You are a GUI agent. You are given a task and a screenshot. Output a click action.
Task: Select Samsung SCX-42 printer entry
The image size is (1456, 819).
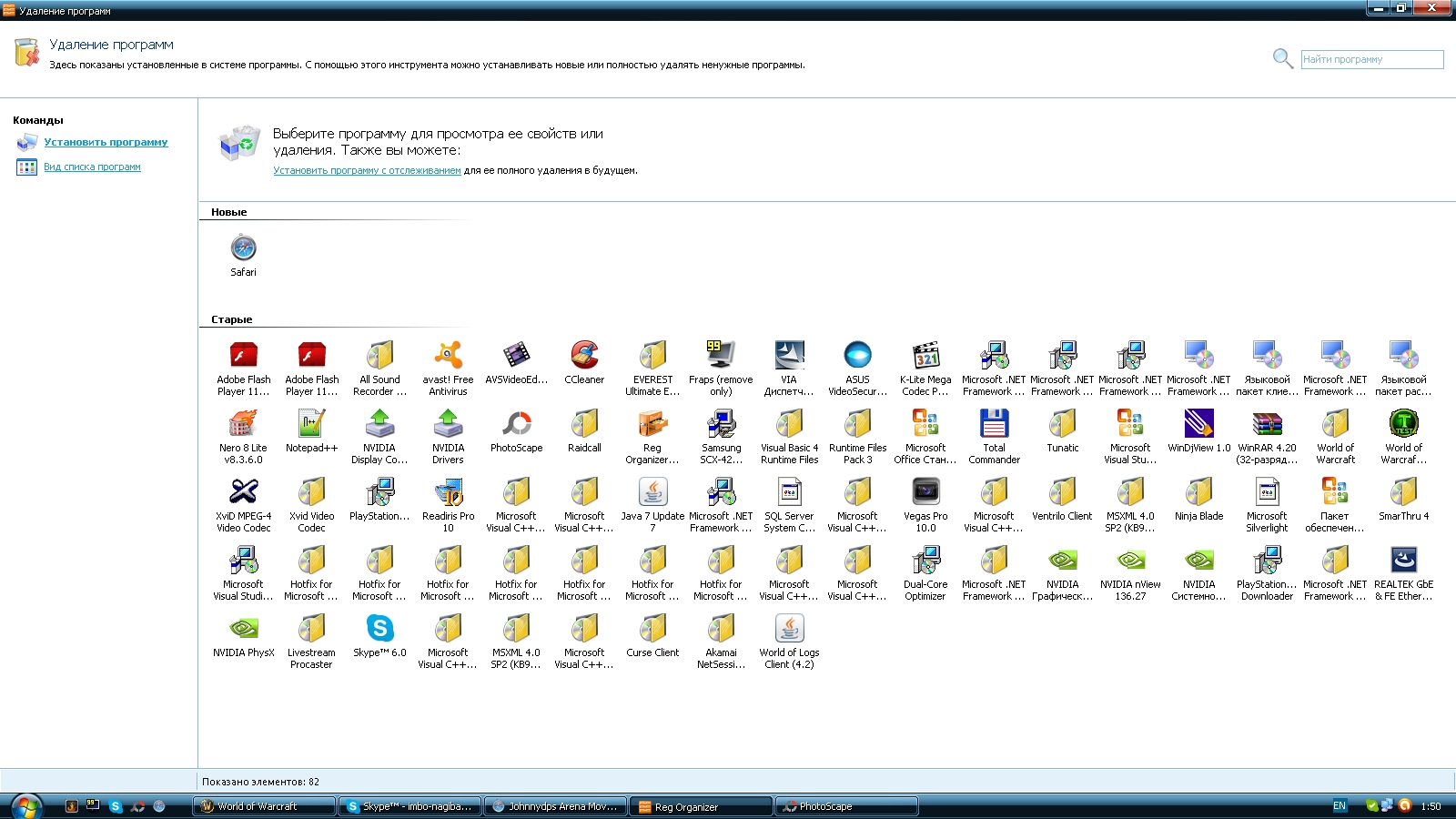721,423
